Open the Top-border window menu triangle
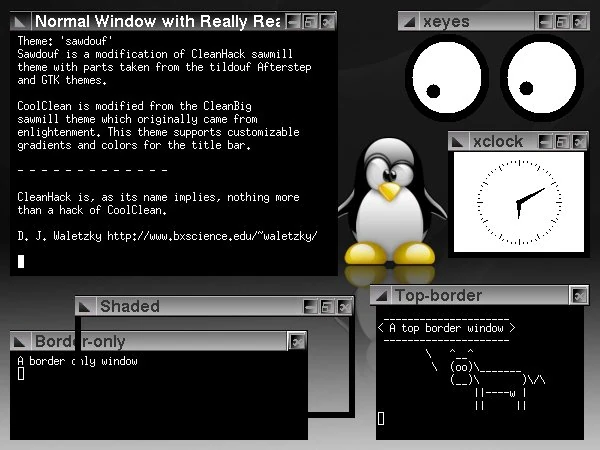600x450 pixels. (381, 295)
